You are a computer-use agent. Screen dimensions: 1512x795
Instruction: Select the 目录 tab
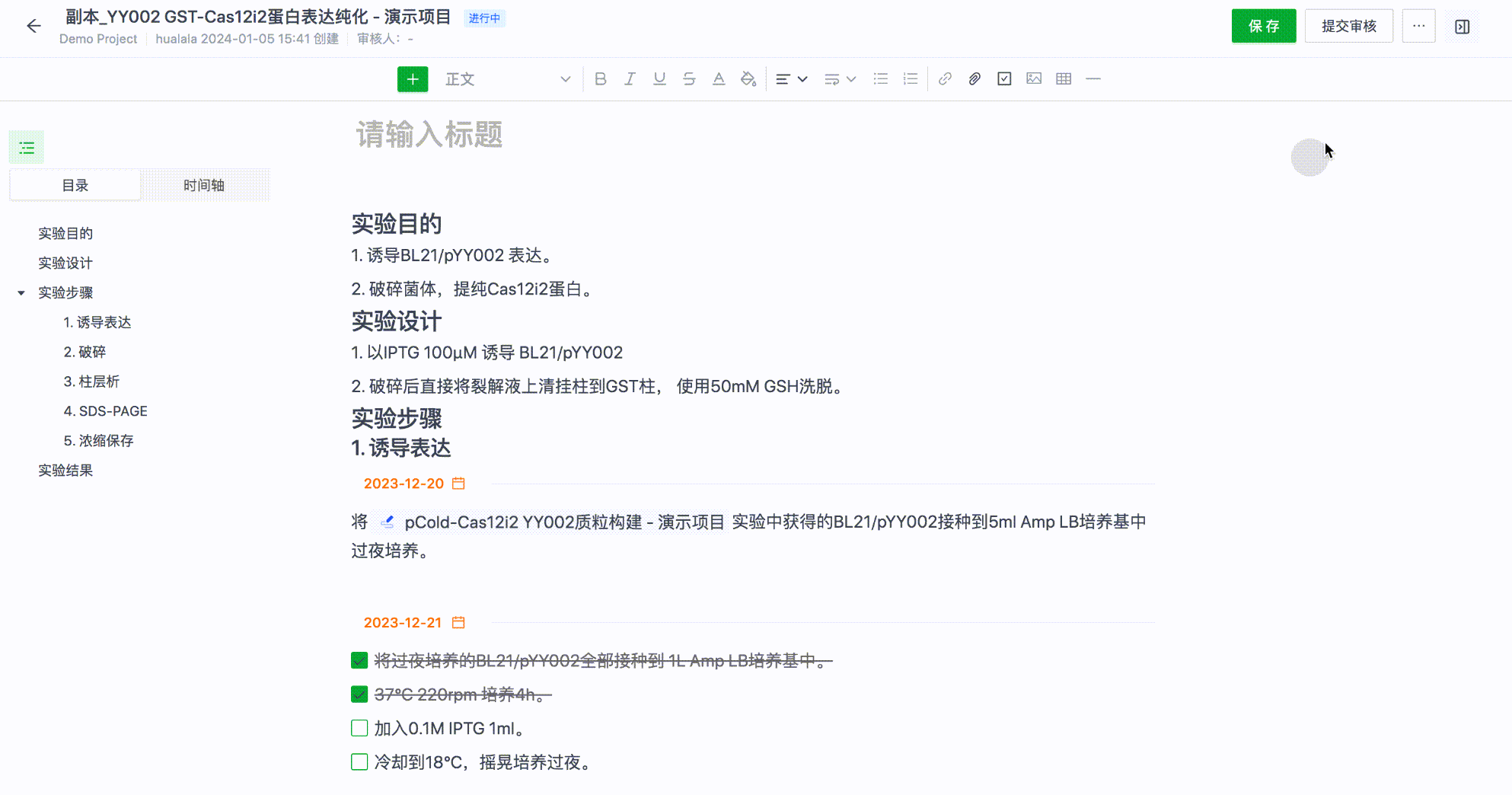coord(75,185)
